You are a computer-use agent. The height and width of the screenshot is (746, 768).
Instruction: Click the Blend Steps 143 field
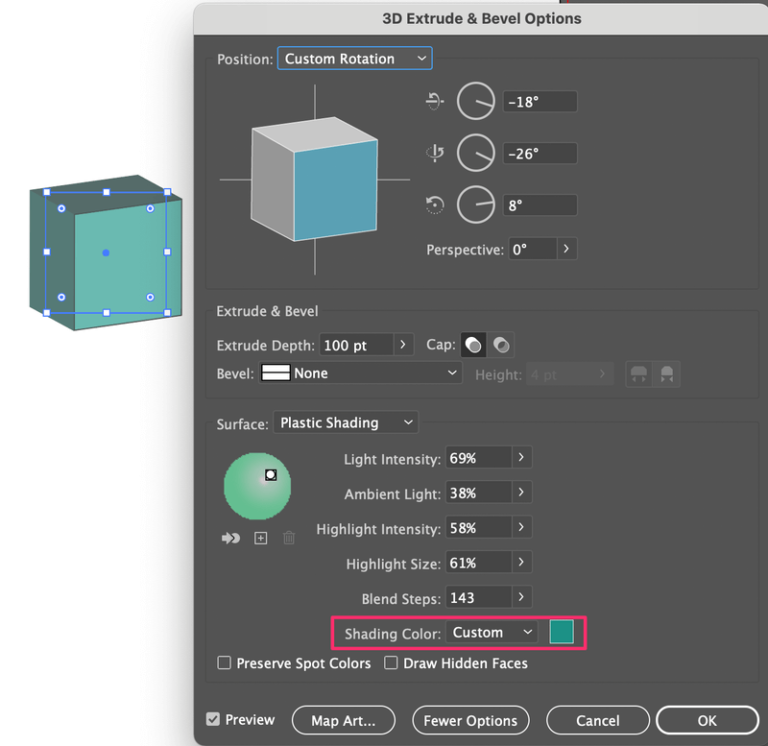coord(479,598)
